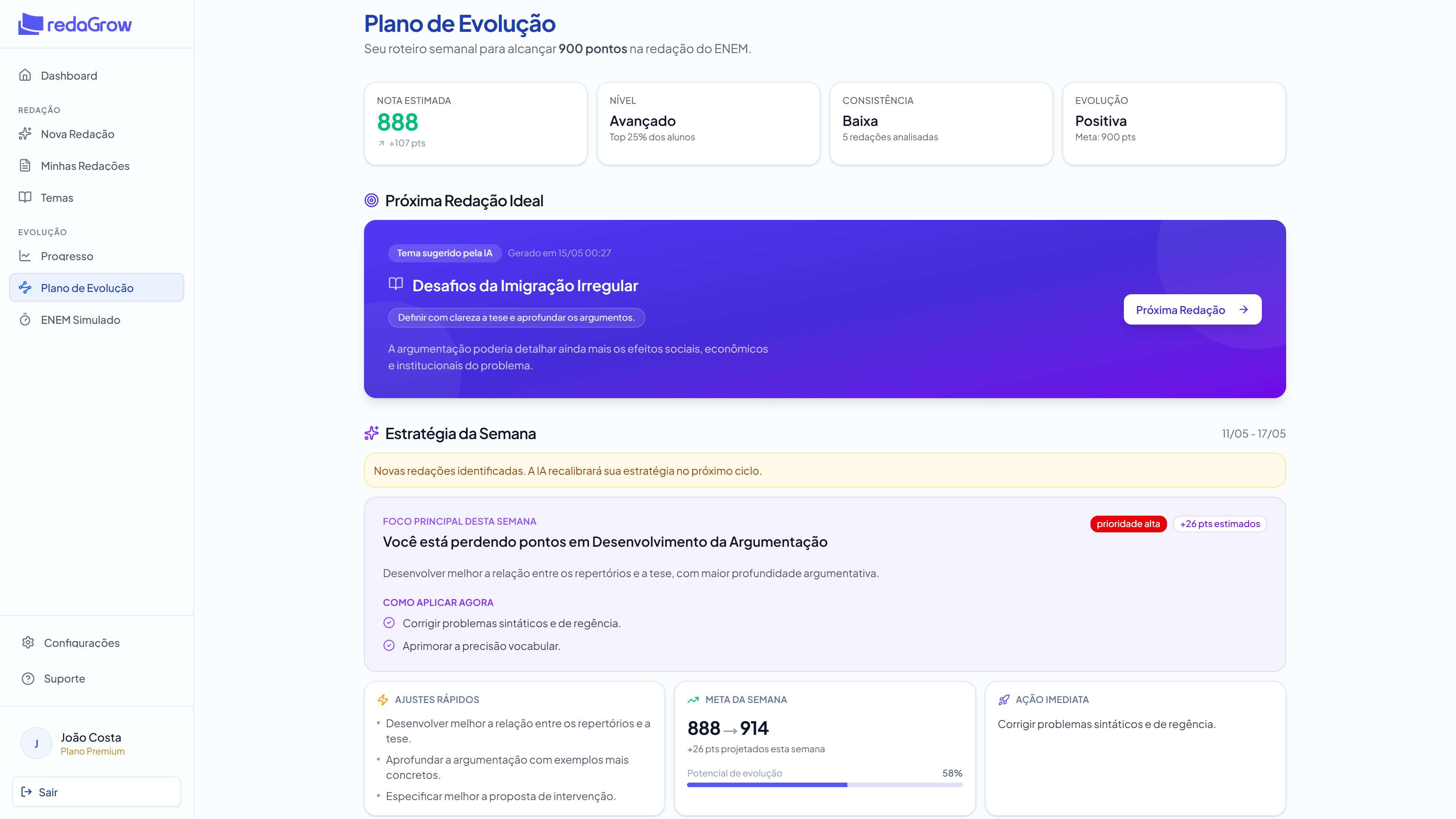Click the Temas book icon in sidebar
Viewport: 1456px width, 819px height.
pyautogui.click(x=25, y=197)
